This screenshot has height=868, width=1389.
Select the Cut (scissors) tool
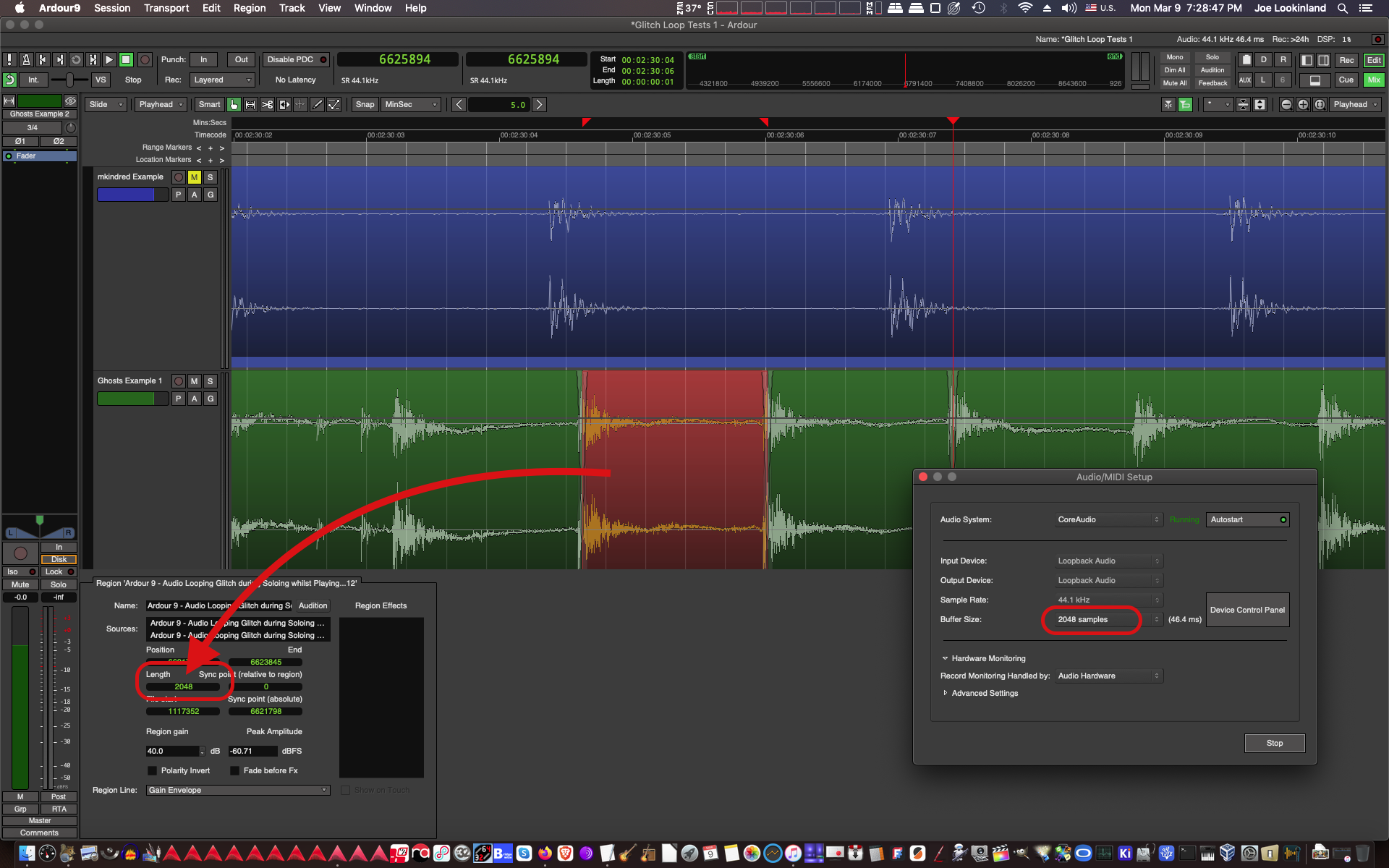[x=267, y=105]
